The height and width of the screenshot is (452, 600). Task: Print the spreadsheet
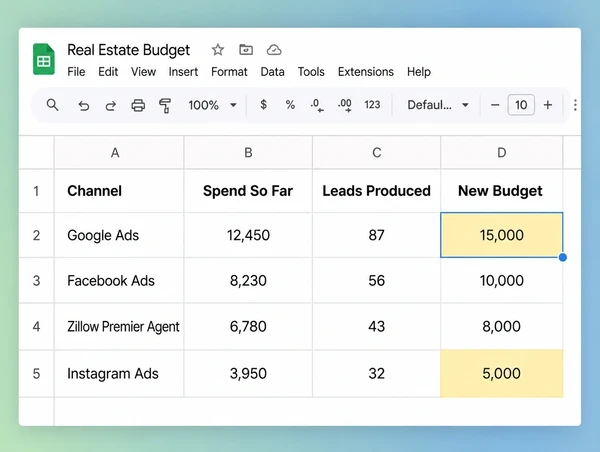tap(138, 105)
